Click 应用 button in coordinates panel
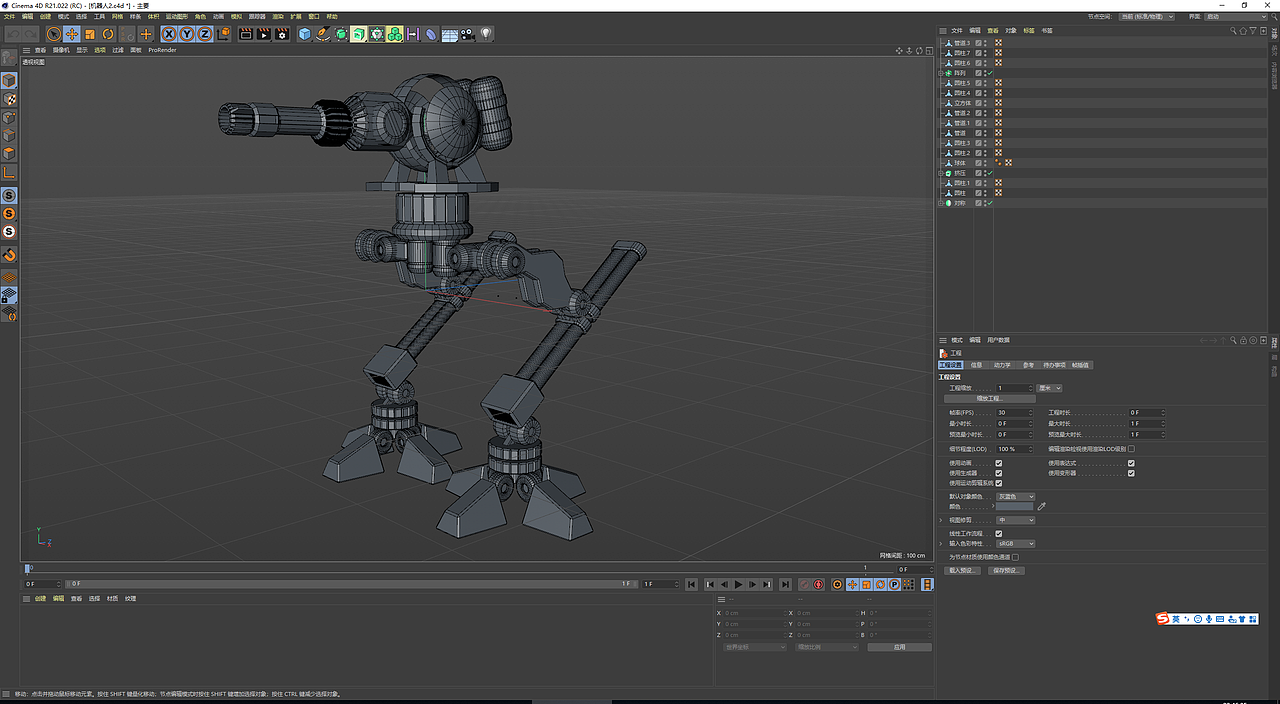The width and height of the screenshot is (1280, 704). (x=899, y=647)
